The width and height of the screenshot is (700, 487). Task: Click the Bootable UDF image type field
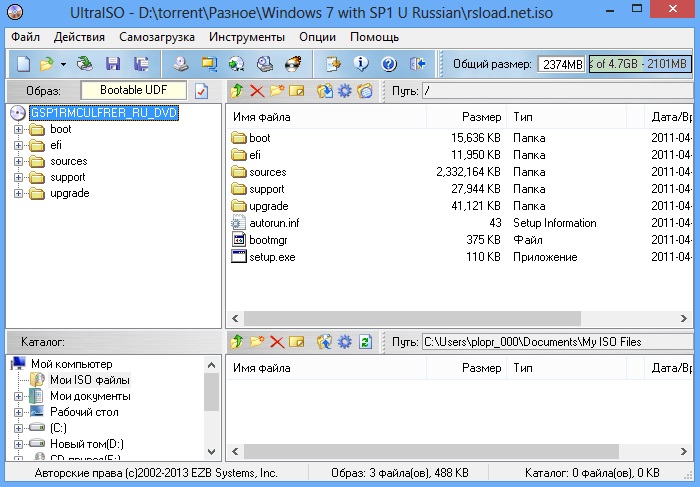click(134, 91)
